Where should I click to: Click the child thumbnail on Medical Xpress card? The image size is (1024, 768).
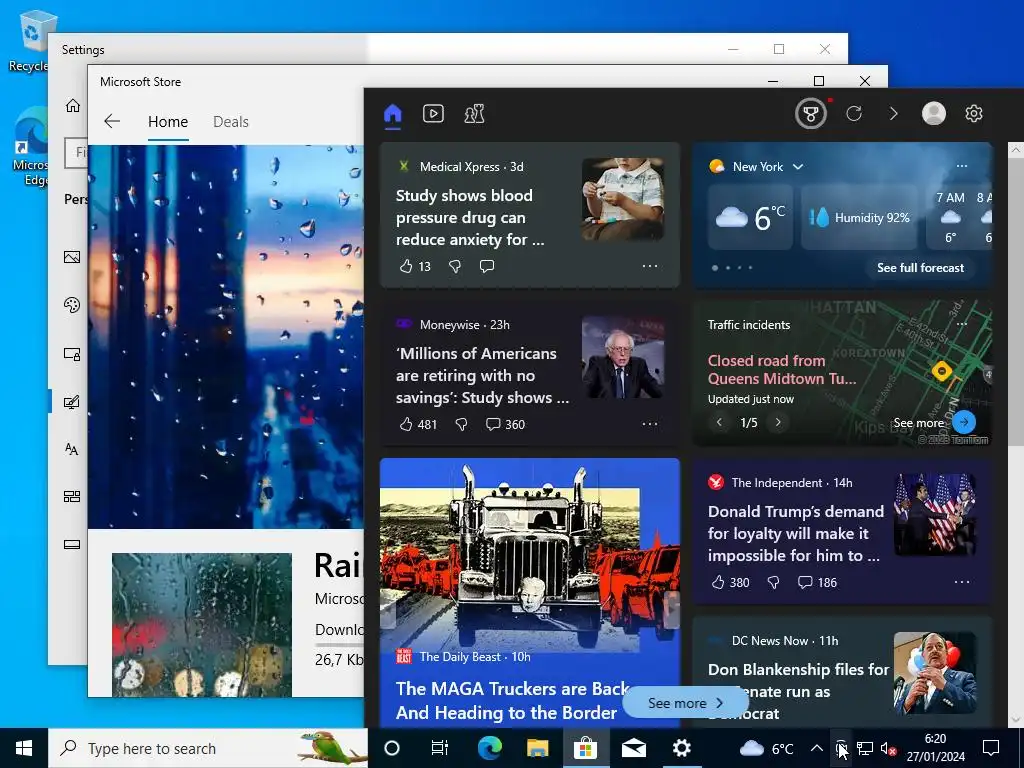coord(623,199)
